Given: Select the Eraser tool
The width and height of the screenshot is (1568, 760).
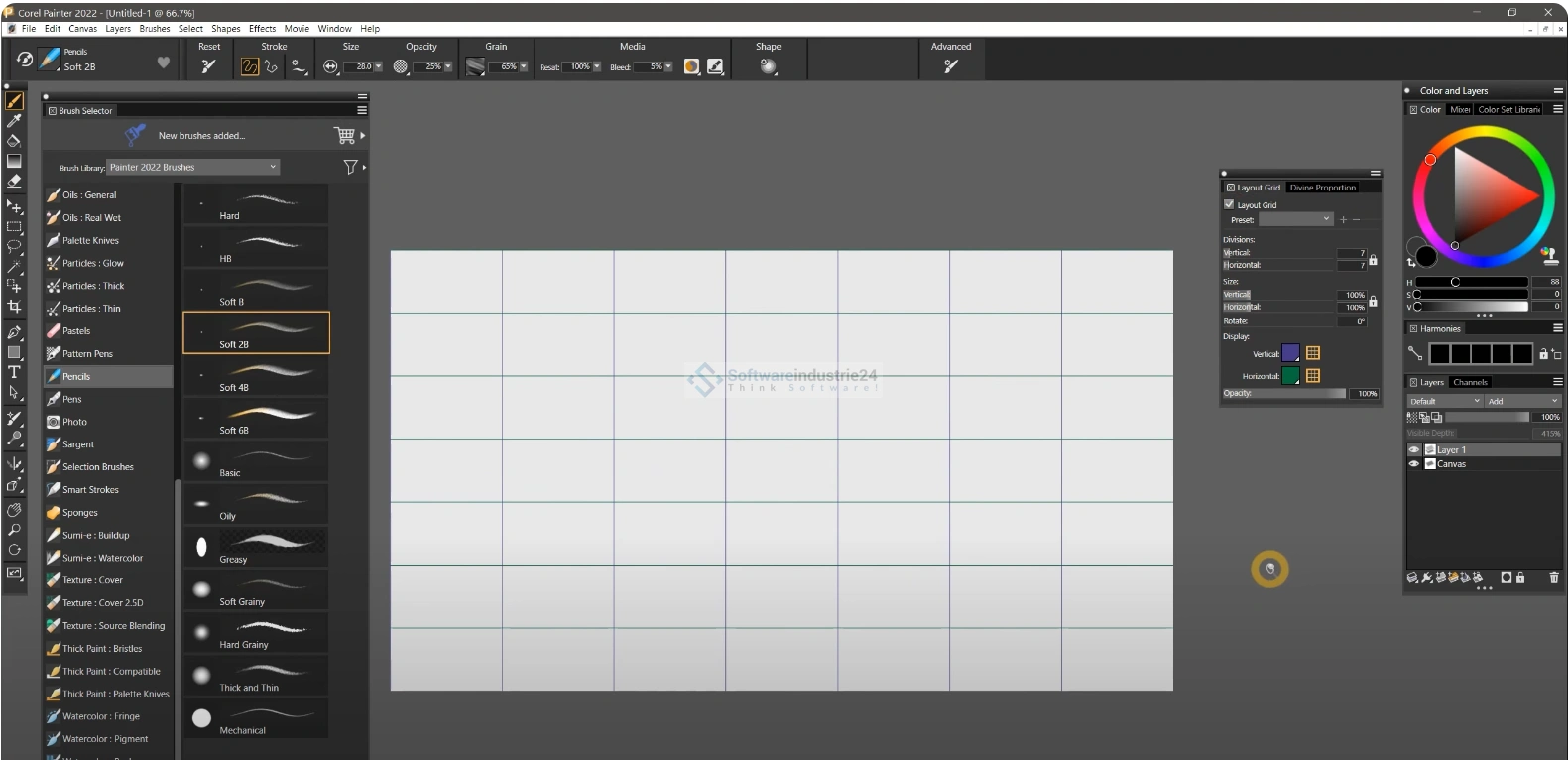Looking at the screenshot, I should [x=14, y=182].
